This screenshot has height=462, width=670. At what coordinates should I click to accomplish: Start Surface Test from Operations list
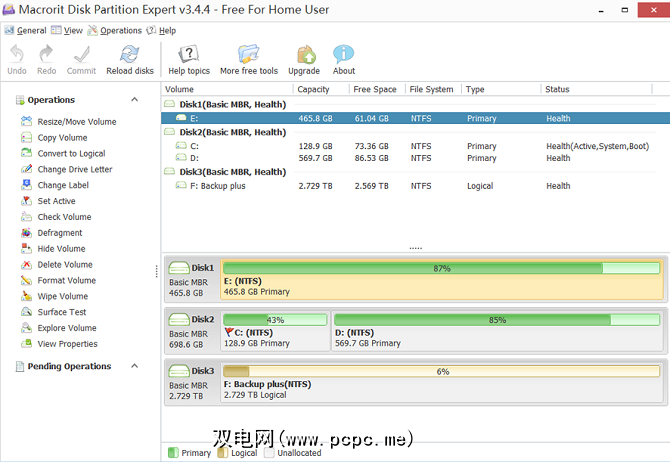pos(62,312)
